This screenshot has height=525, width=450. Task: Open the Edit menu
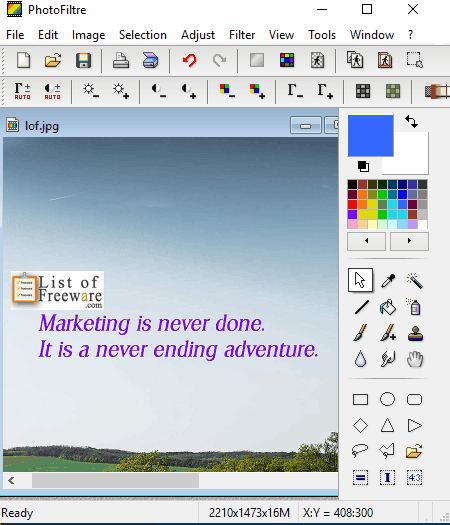click(x=48, y=35)
